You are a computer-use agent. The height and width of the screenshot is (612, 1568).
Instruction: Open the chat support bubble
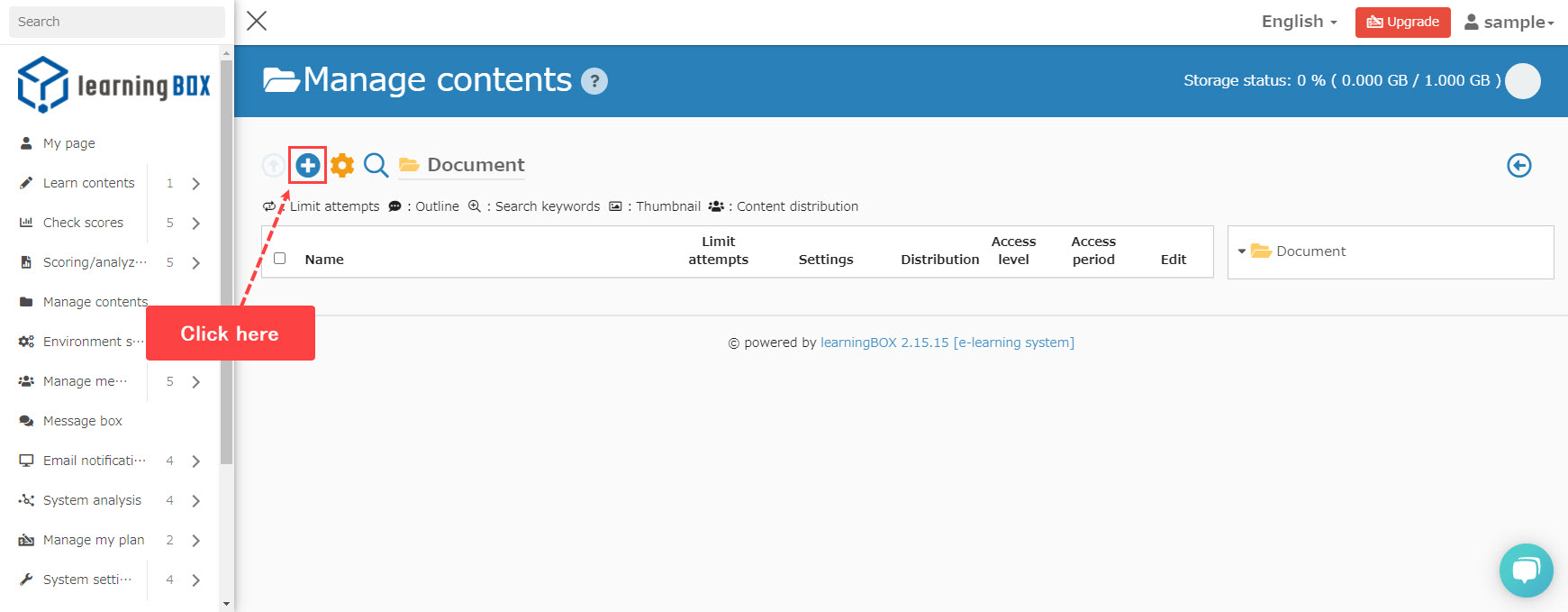tap(1526, 570)
